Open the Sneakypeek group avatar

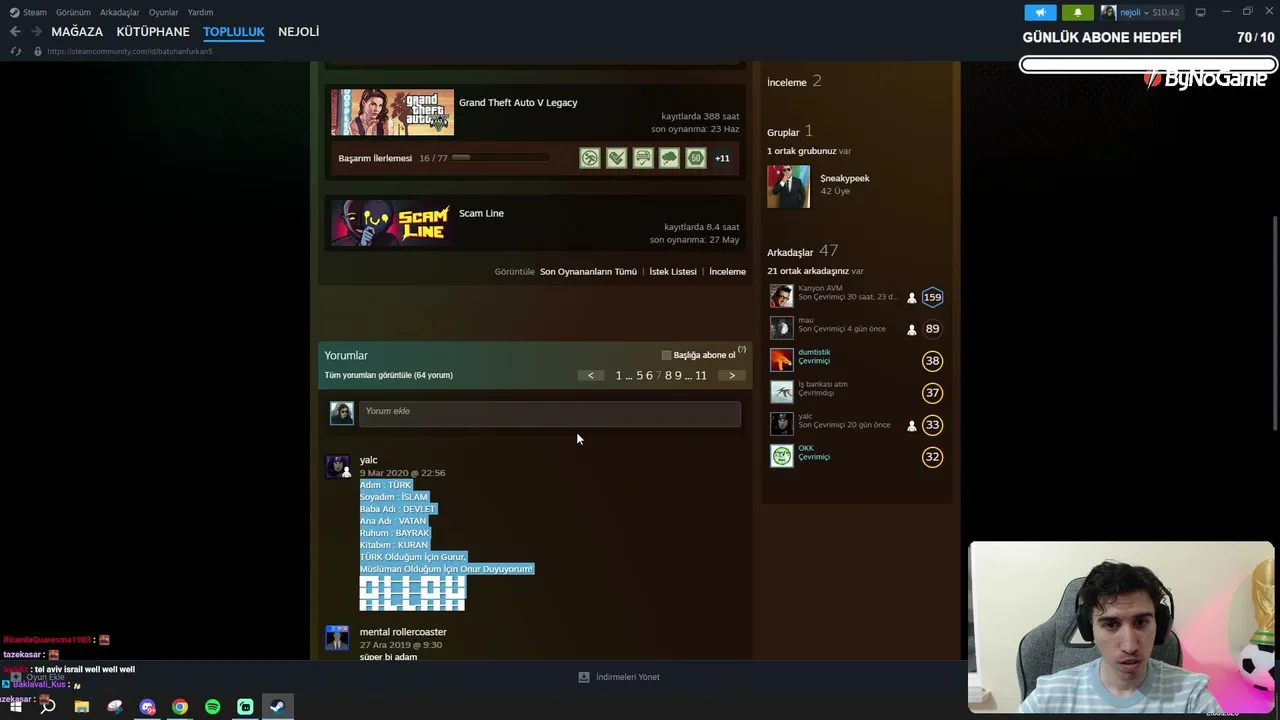coord(788,187)
